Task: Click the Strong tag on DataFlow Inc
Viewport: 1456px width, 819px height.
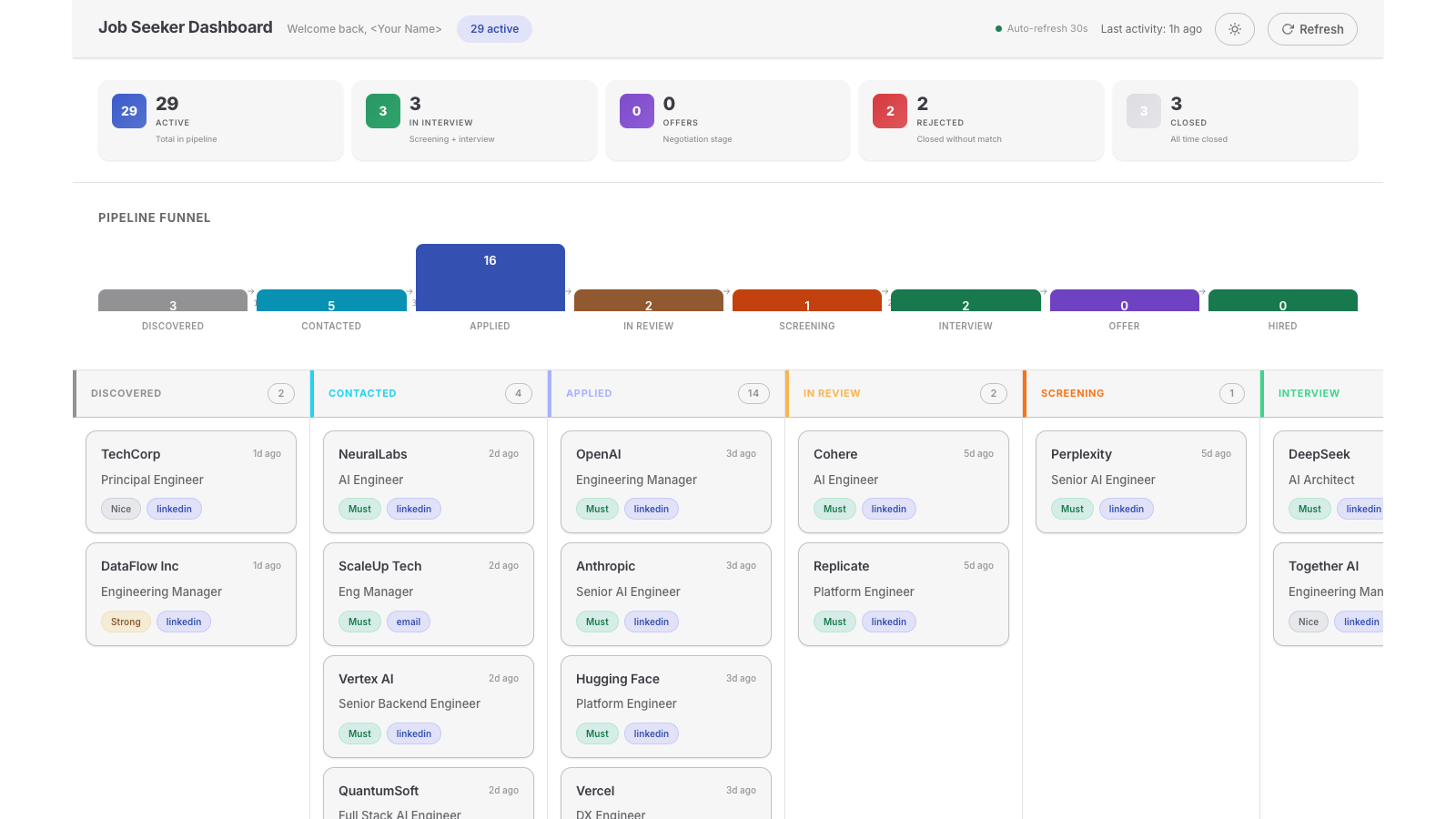Action: point(126,622)
